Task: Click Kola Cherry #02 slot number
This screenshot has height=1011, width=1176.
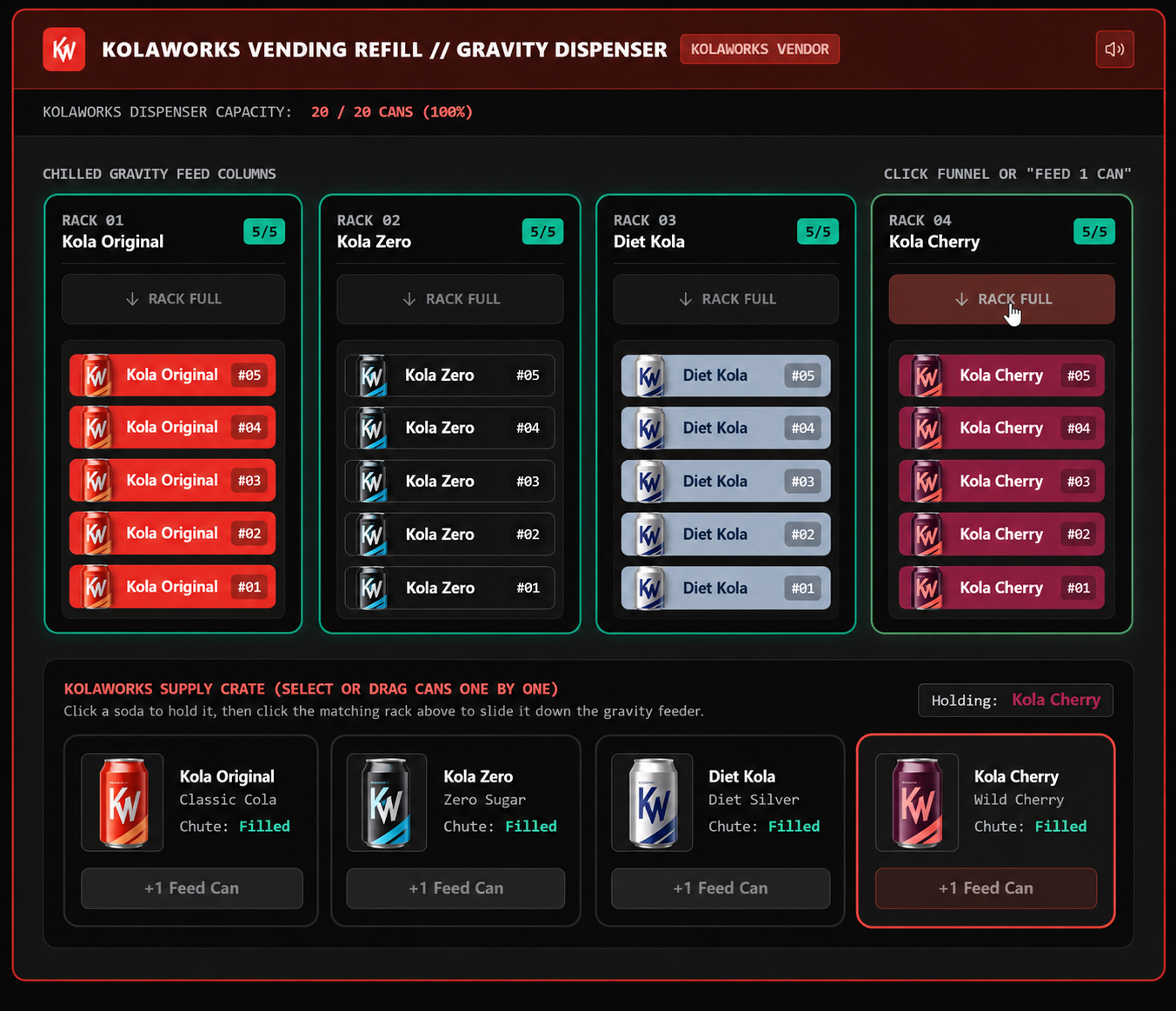Action: tap(1079, 535)
